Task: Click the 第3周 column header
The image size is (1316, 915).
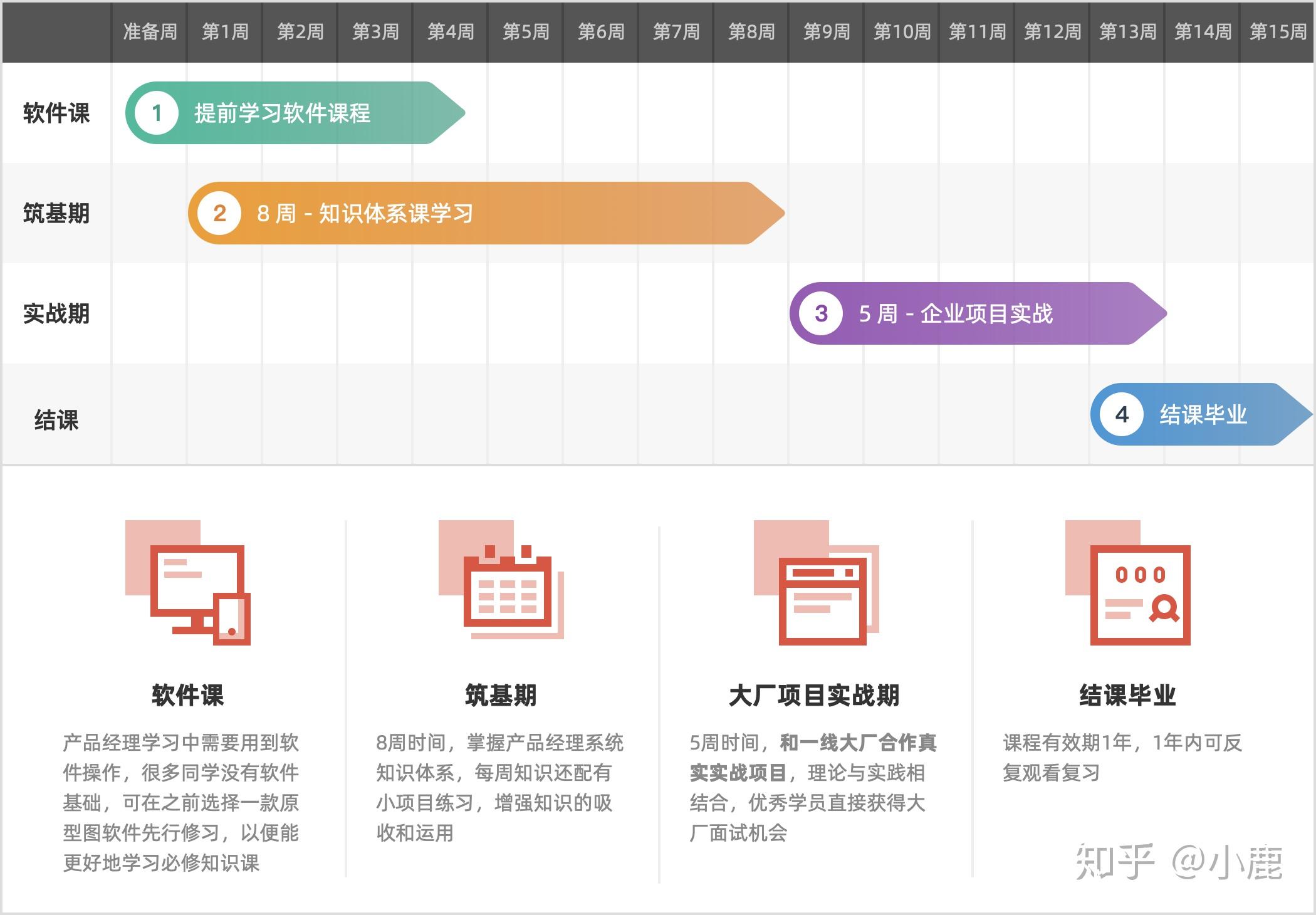Action: [x=375, y=32]
